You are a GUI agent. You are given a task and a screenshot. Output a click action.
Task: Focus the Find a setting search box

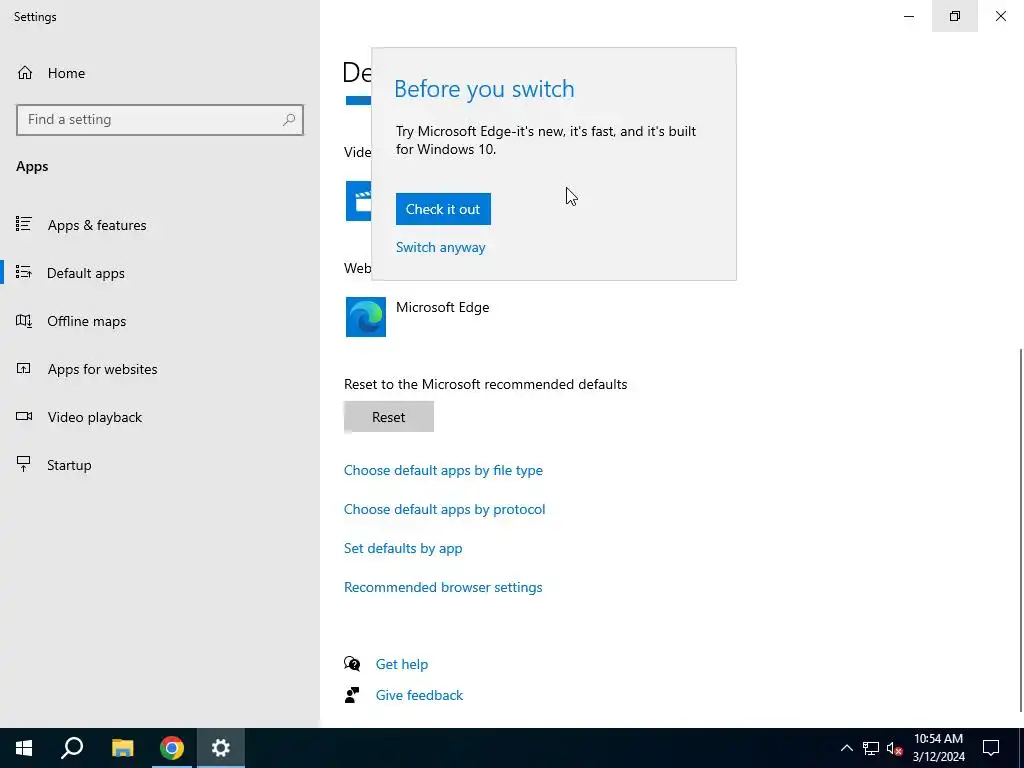coord(159,120)
